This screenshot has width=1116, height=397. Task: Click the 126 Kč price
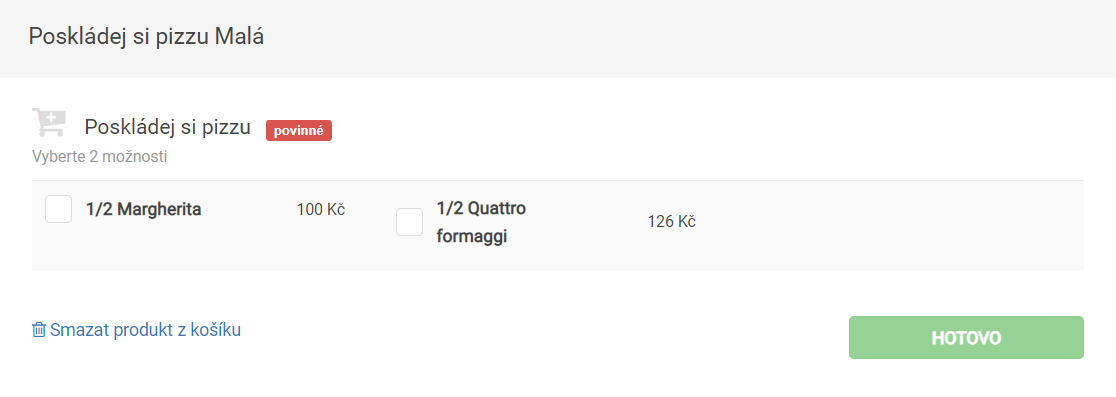pos(671,222)
